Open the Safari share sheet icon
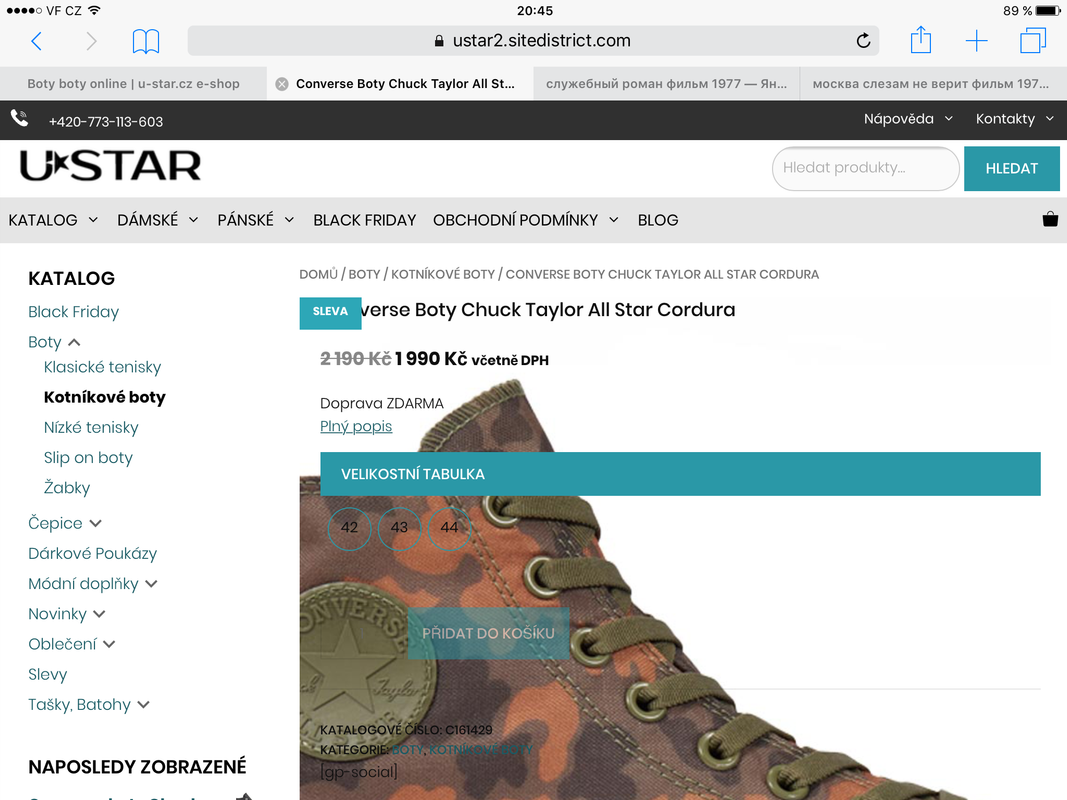 coord(921,39)
